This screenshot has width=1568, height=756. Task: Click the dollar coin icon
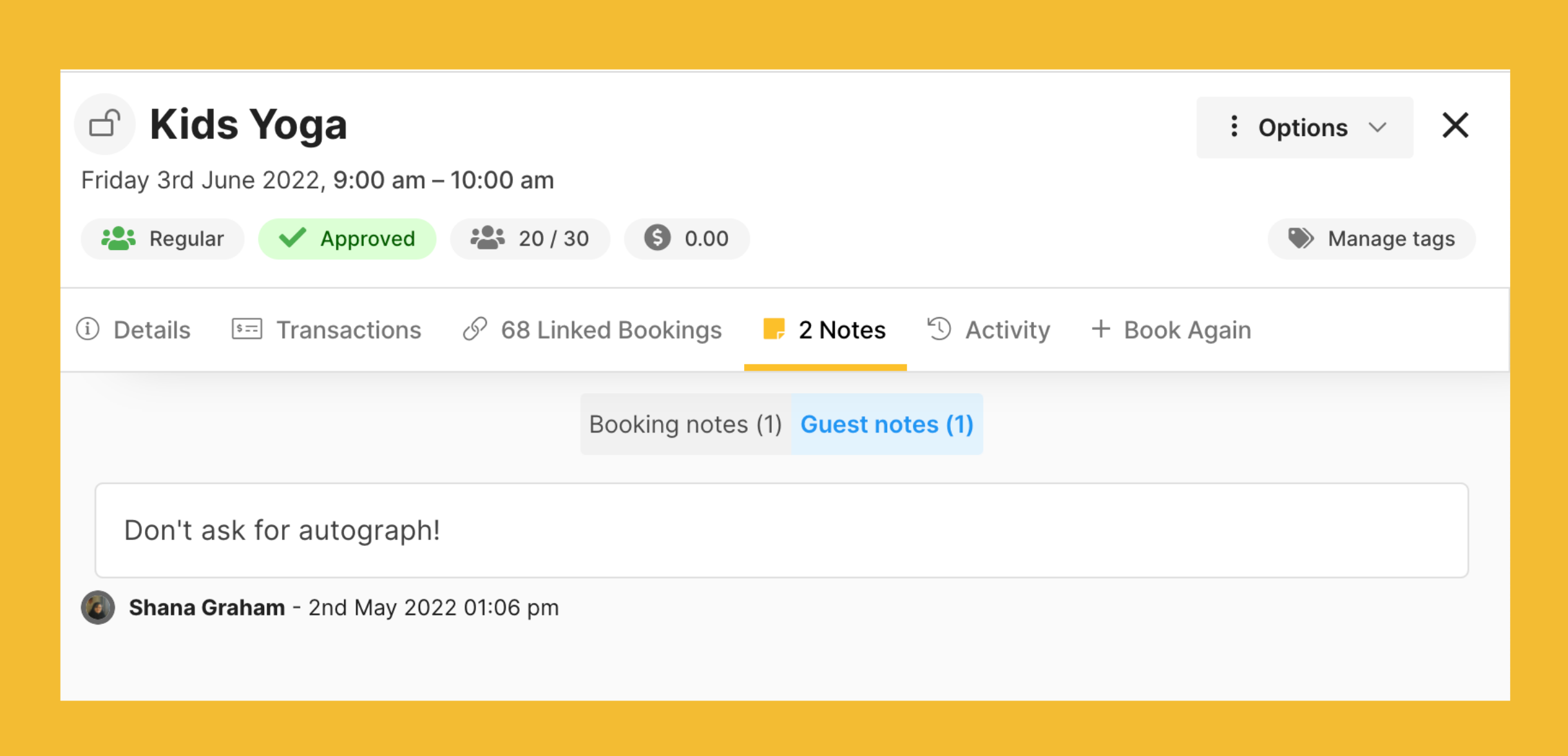pos(657,238)
